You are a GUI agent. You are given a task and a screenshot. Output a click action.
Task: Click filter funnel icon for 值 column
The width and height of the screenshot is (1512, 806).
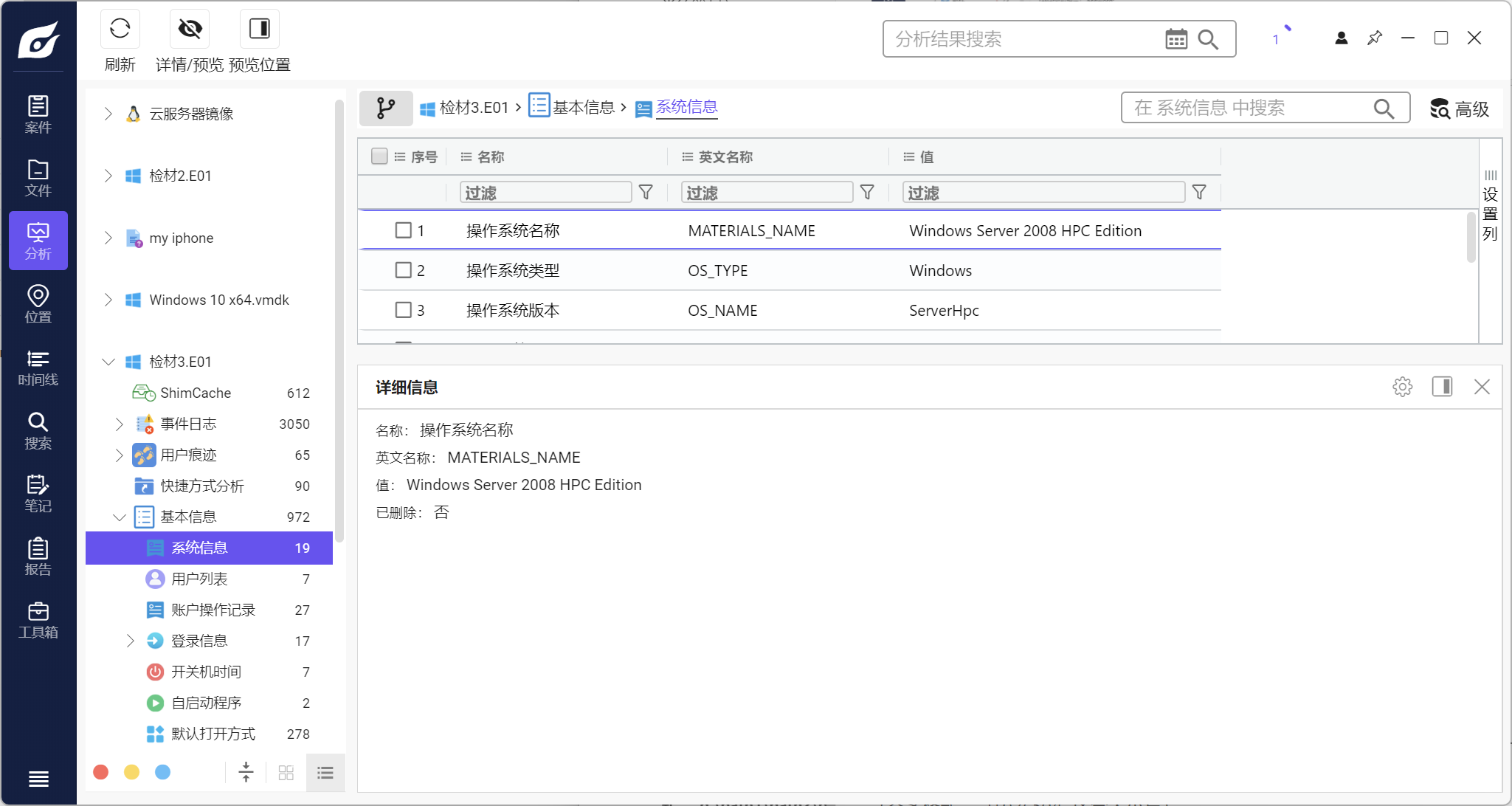[x=1200, y=193]
